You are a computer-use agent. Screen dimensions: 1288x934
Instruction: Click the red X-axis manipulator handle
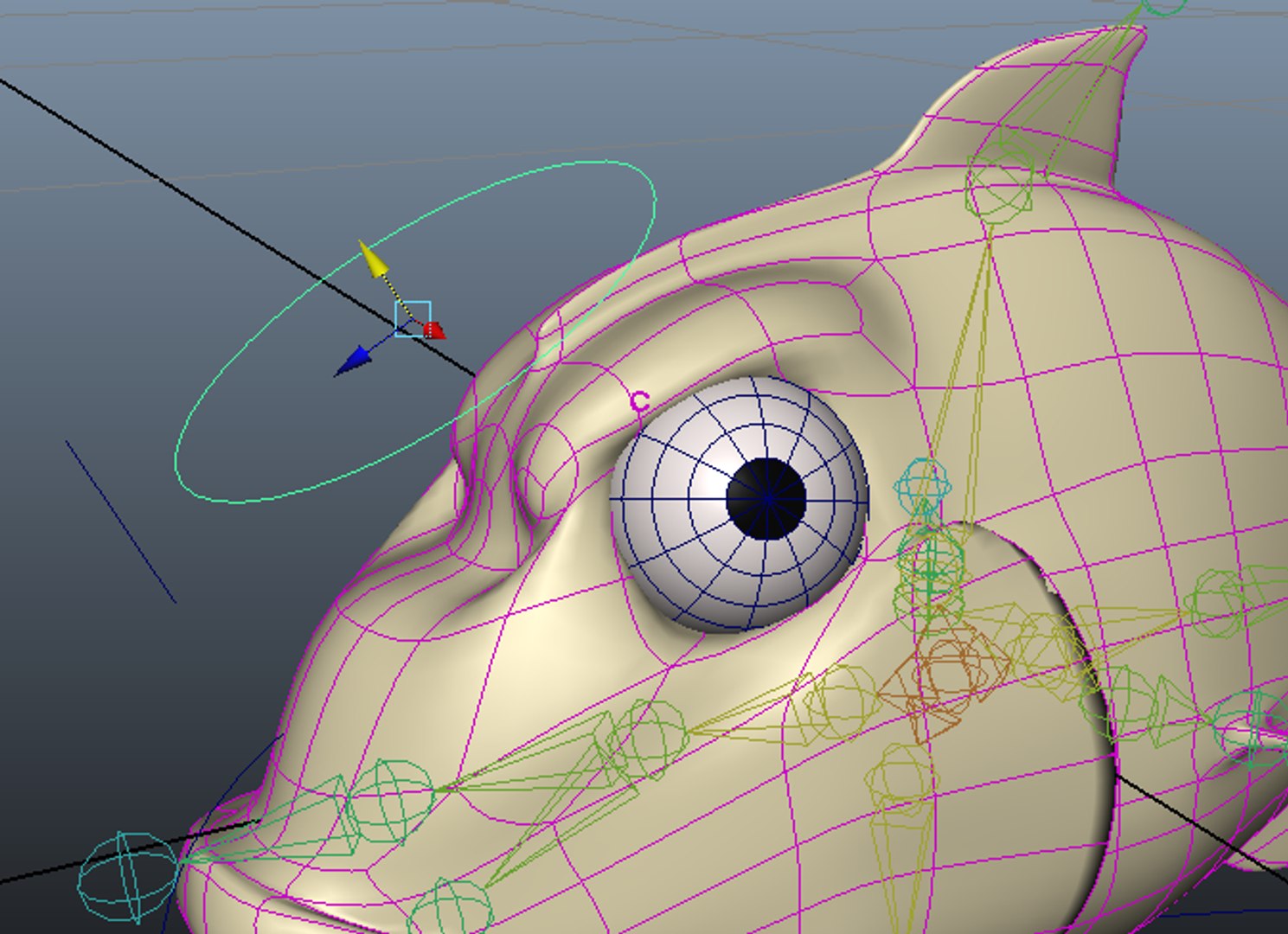[x=434, y=330]
